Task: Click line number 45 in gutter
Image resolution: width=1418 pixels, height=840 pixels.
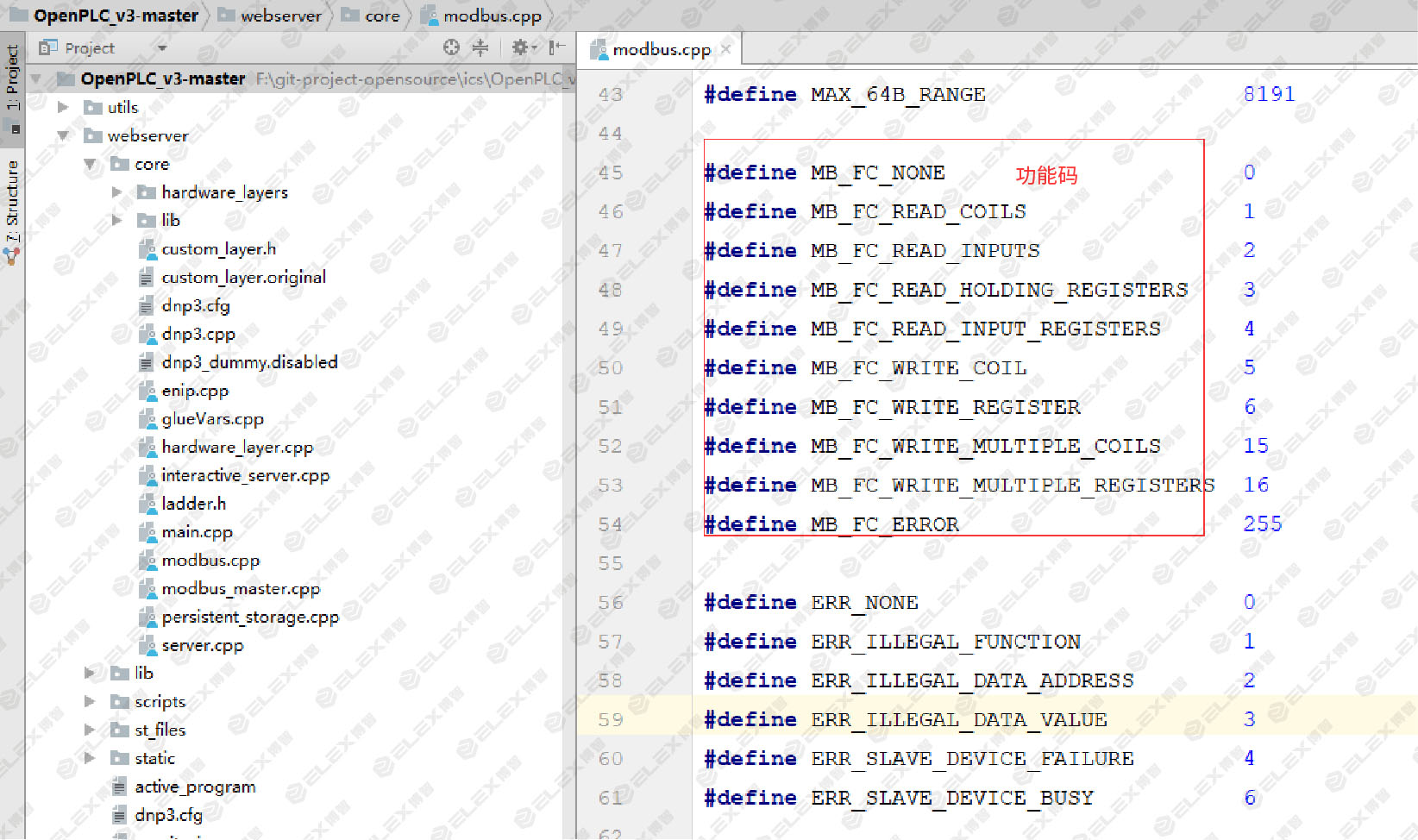Action: click(611, 172)
